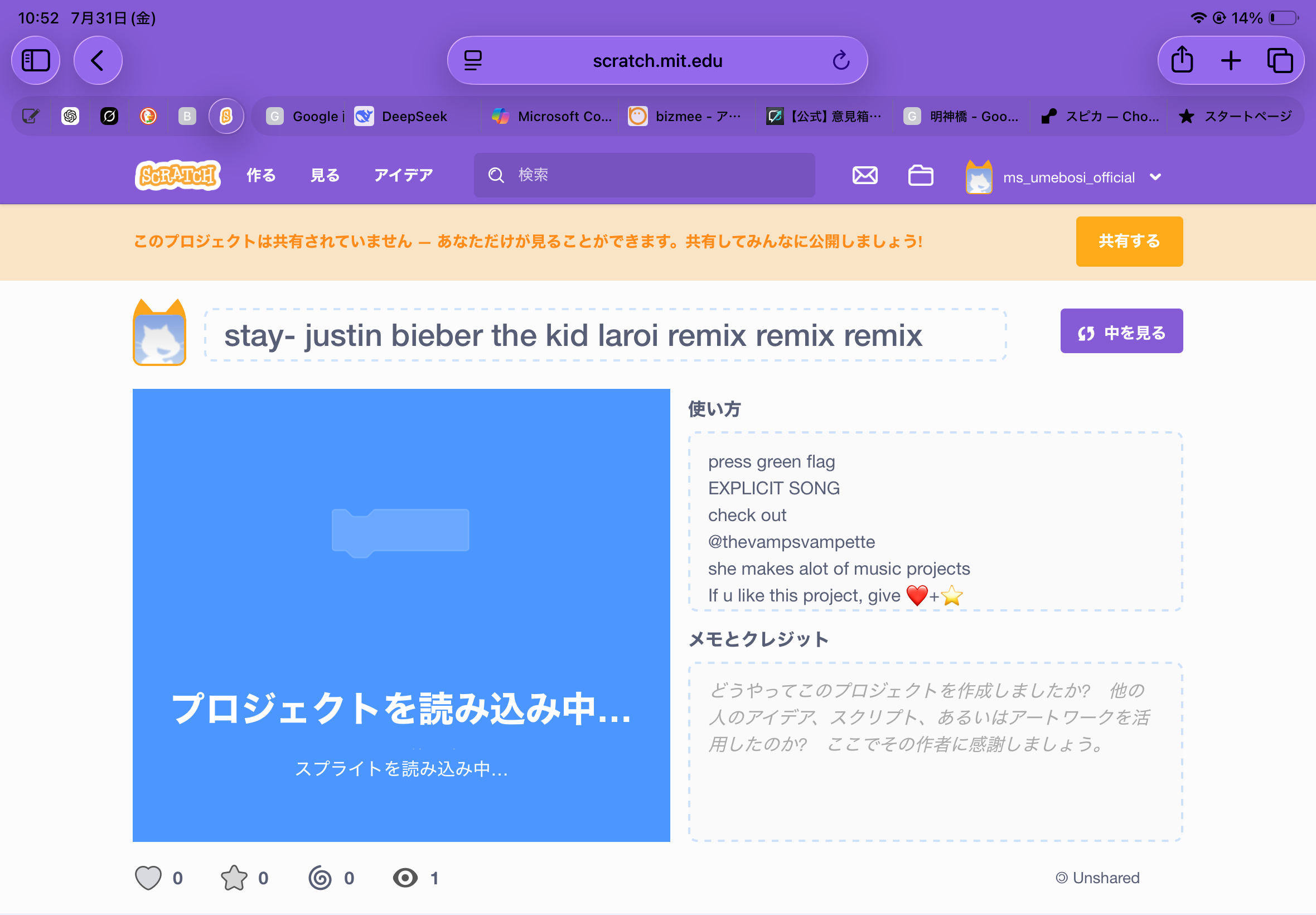Switch to the Microsoft Copilot tab

(551, 117)
